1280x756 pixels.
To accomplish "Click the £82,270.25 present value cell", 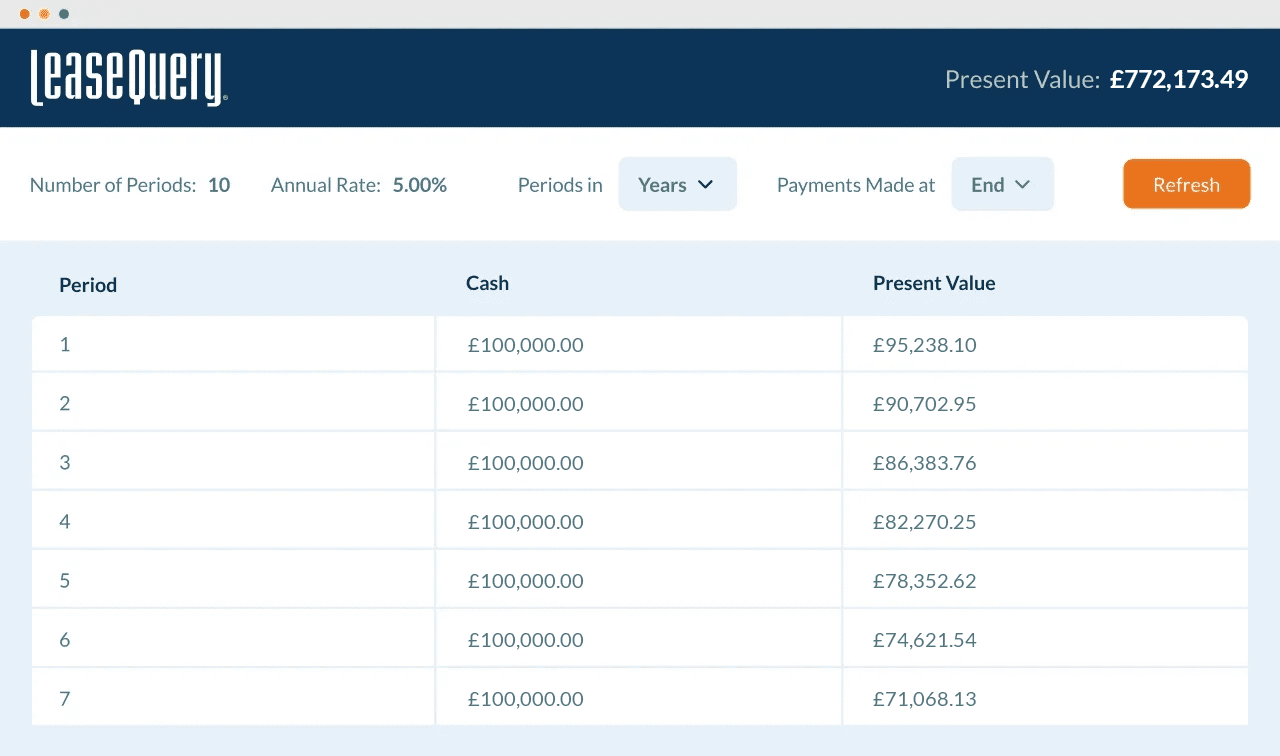I will click(924, 522).
